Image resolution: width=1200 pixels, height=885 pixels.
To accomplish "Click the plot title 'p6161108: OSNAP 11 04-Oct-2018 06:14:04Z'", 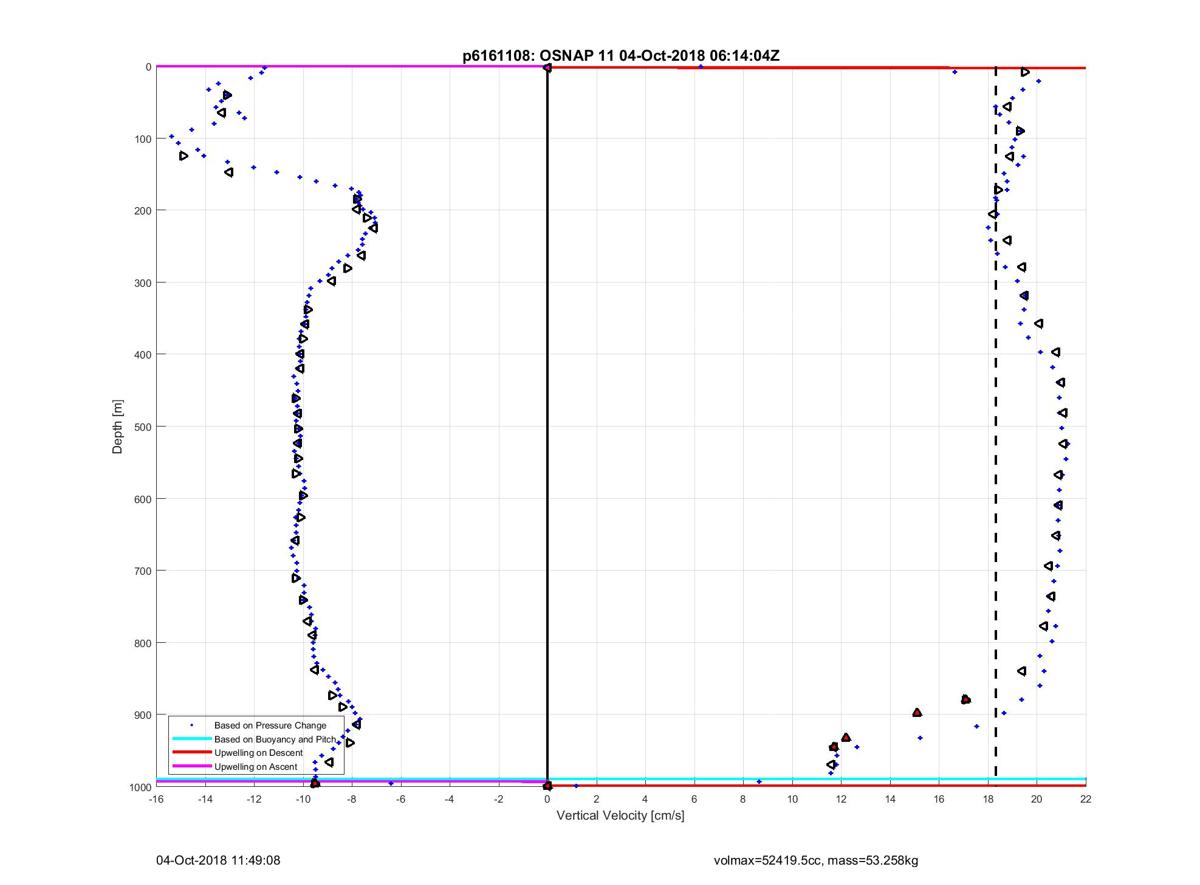I will click(620, 56).
